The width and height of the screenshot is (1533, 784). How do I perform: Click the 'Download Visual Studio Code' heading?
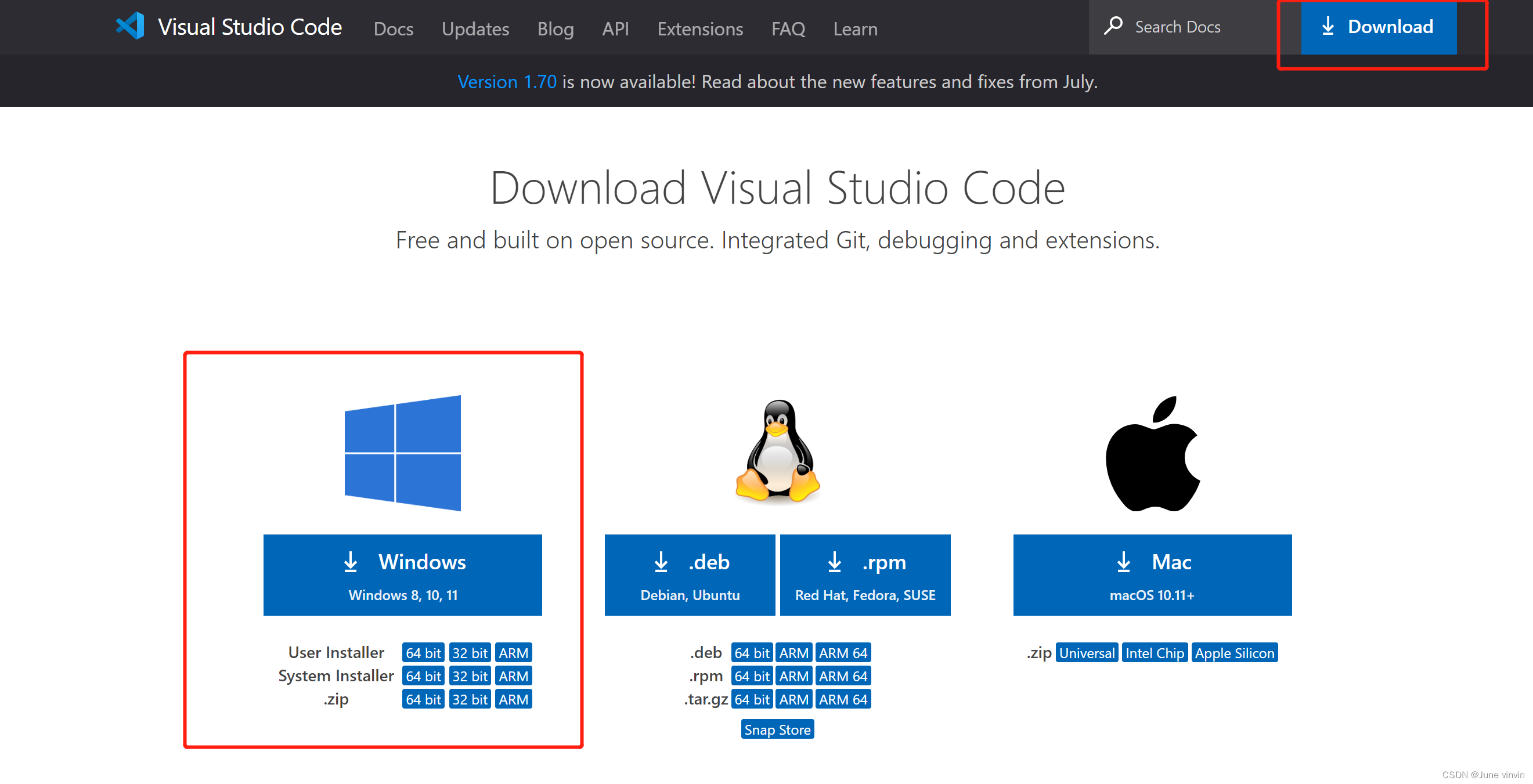pyautogui.click(x=777, y=188)
